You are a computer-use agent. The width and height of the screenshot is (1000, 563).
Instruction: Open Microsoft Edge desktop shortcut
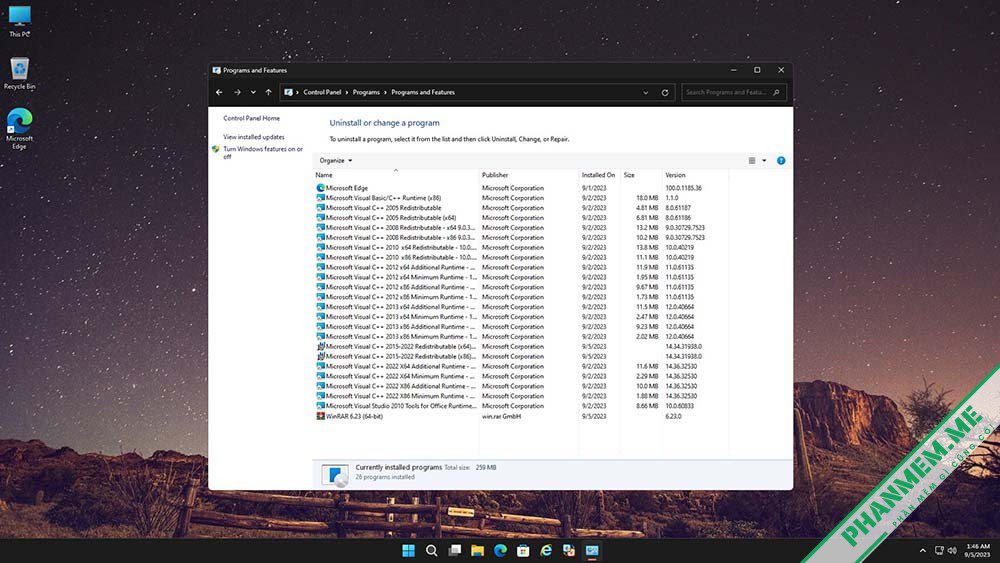click(19, 128)
